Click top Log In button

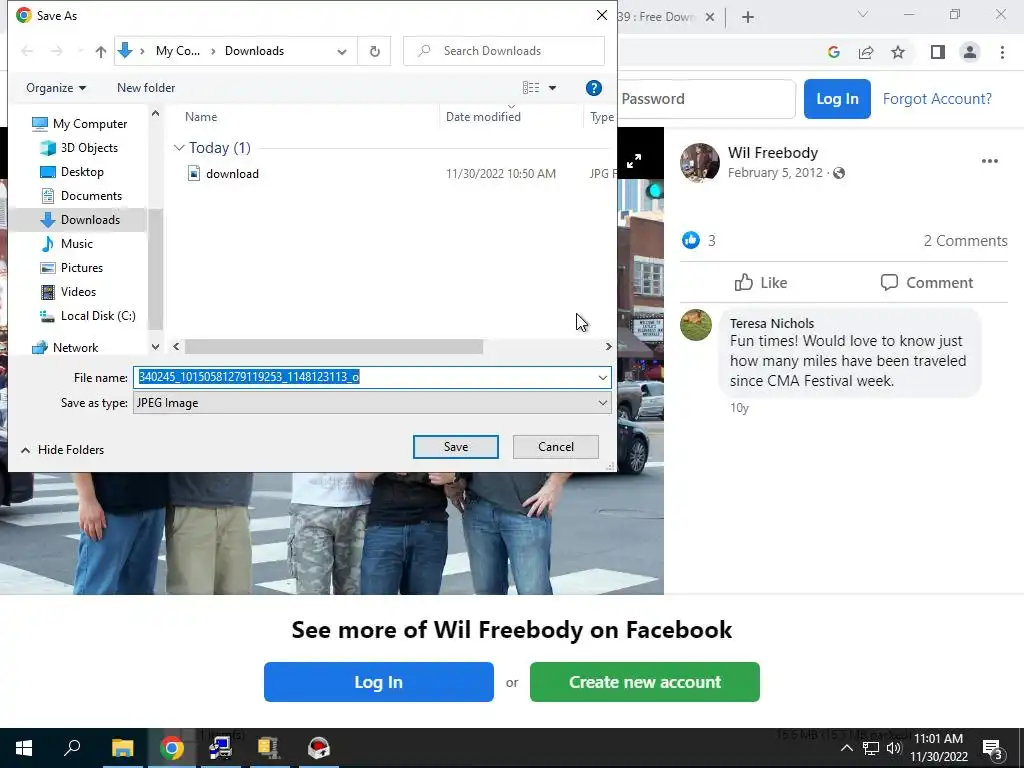[x=837, y=99]
